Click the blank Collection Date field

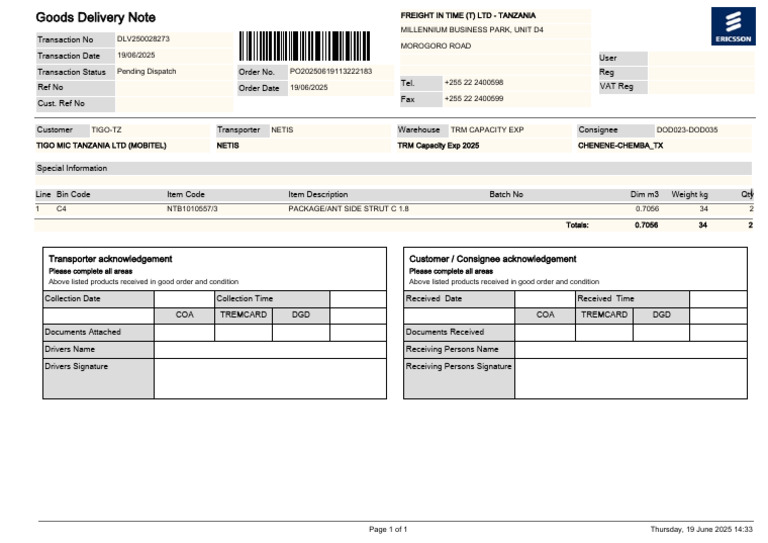click(184, 299)
